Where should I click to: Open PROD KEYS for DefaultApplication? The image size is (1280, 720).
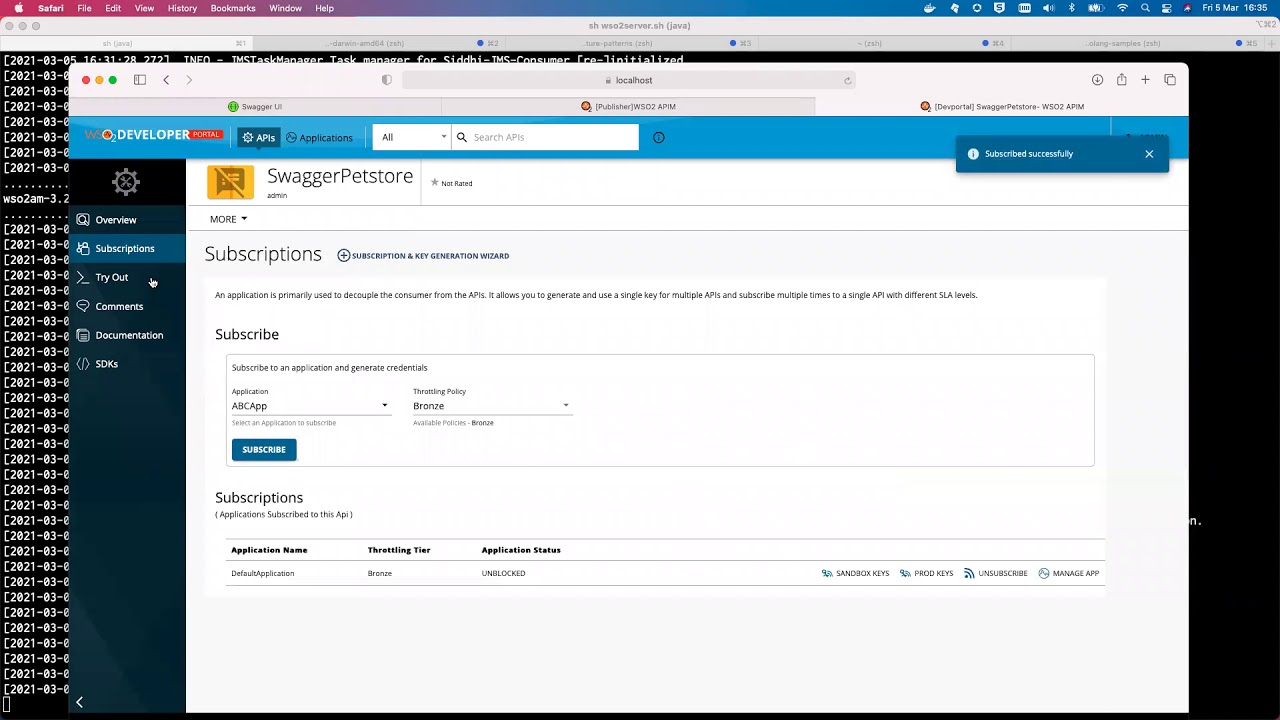coord(926,574)
